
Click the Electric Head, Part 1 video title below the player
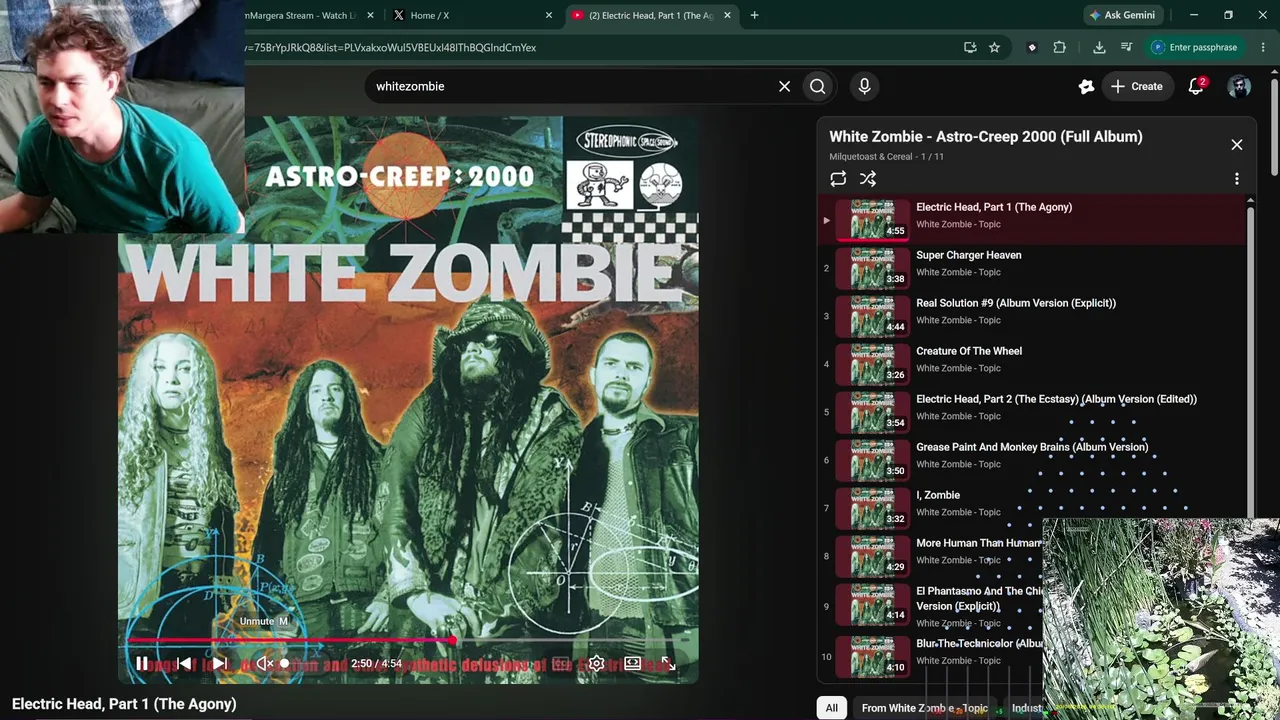(124, 704)
